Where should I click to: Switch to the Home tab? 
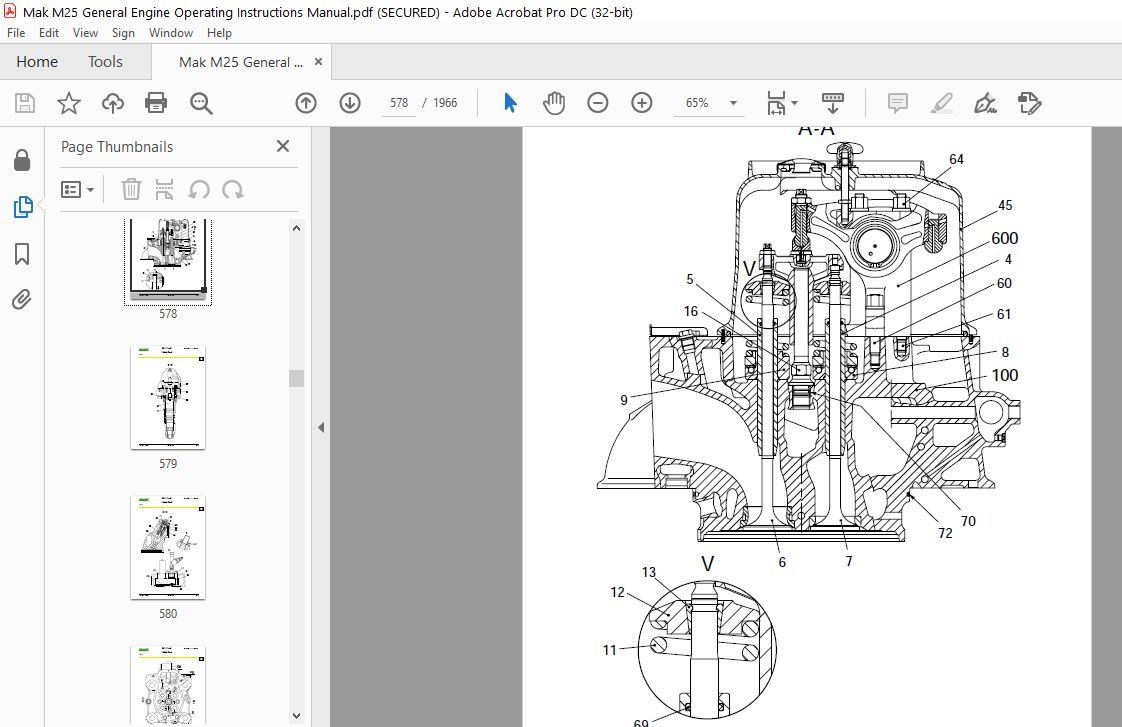[37, 62]
